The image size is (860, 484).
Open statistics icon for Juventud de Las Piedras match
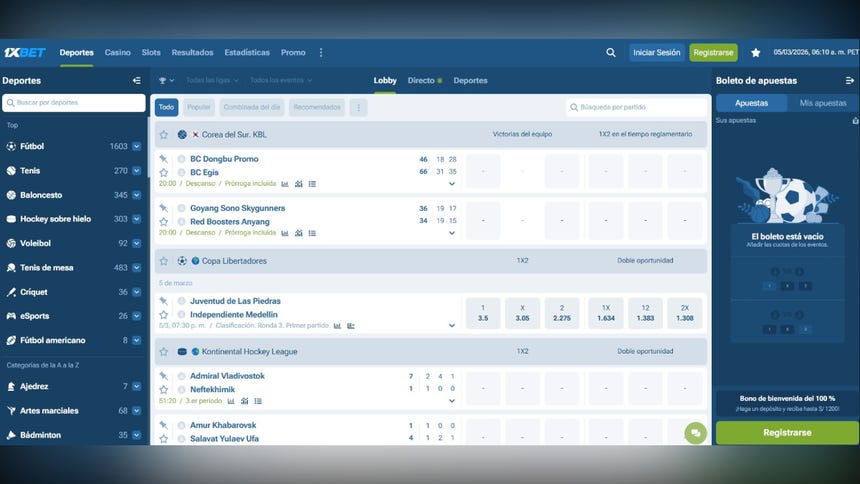[337, 325]
